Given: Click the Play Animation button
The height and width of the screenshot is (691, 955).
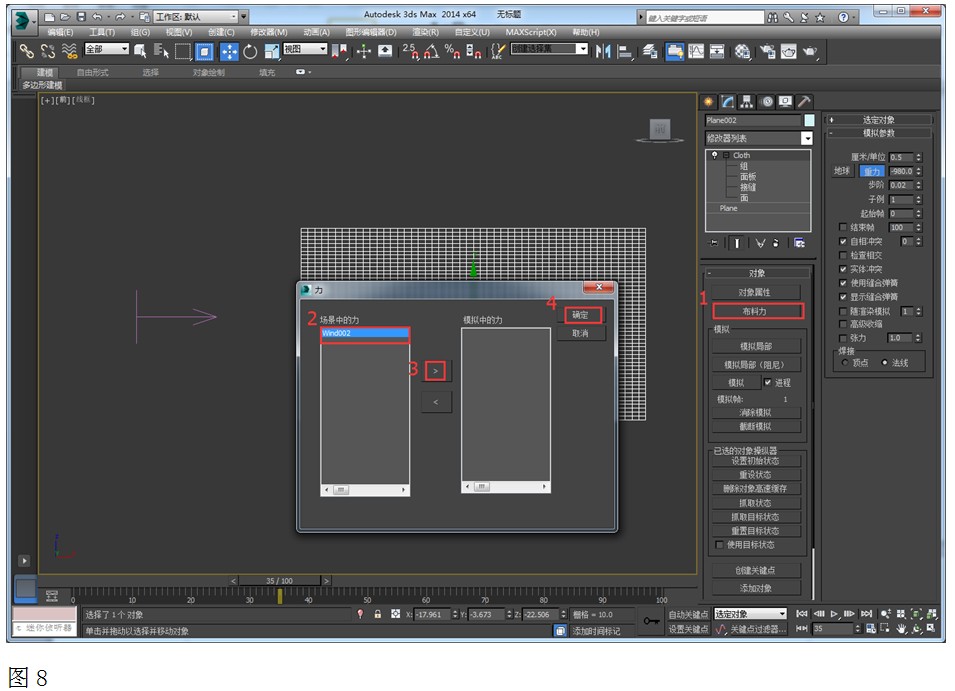Looking at the screenshot, I should click(x=834, y=614).
